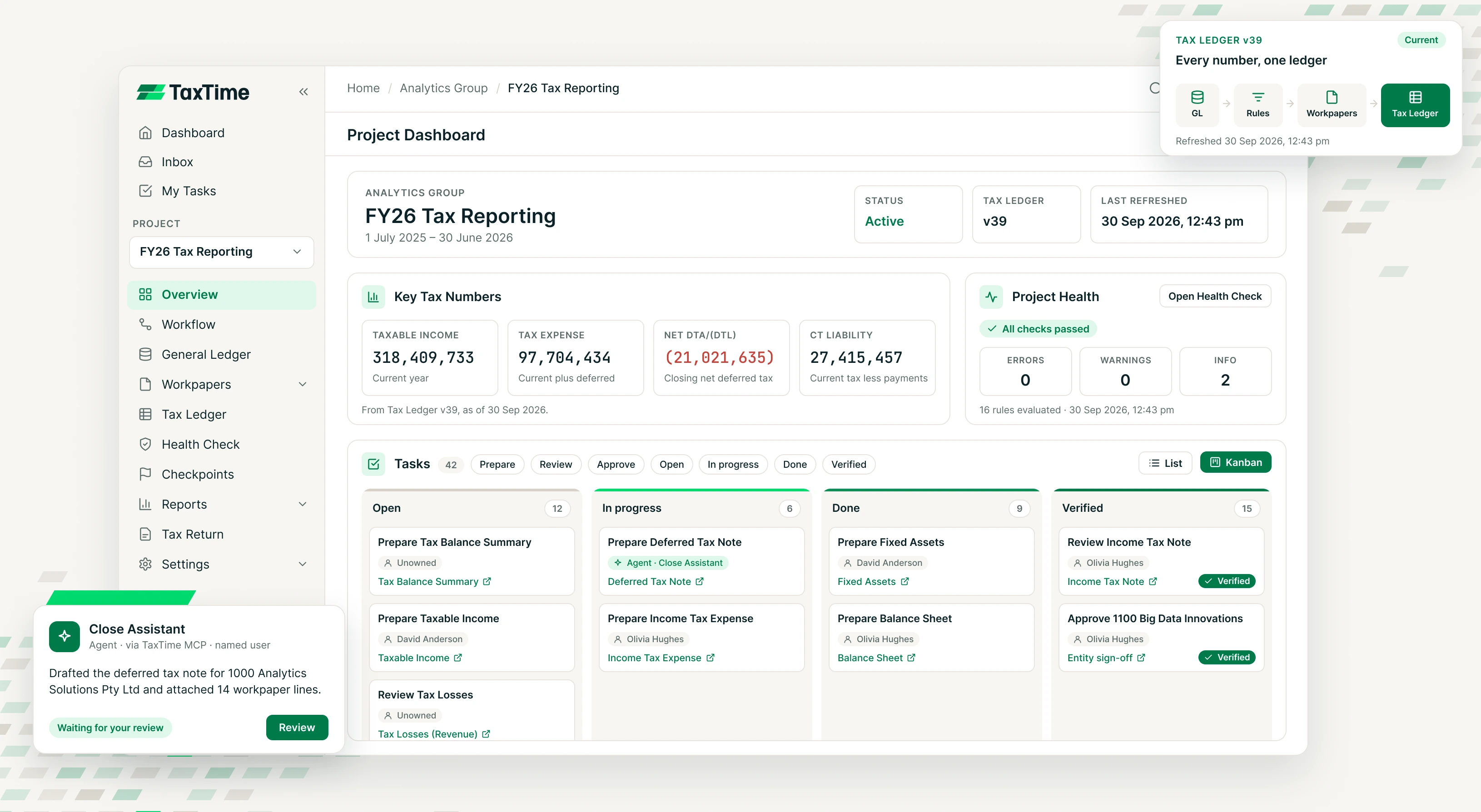Click the Tax Ledger table icon in sidebar
The width and height of the screenshot is (1481, 812).
[x=145, y=414]
